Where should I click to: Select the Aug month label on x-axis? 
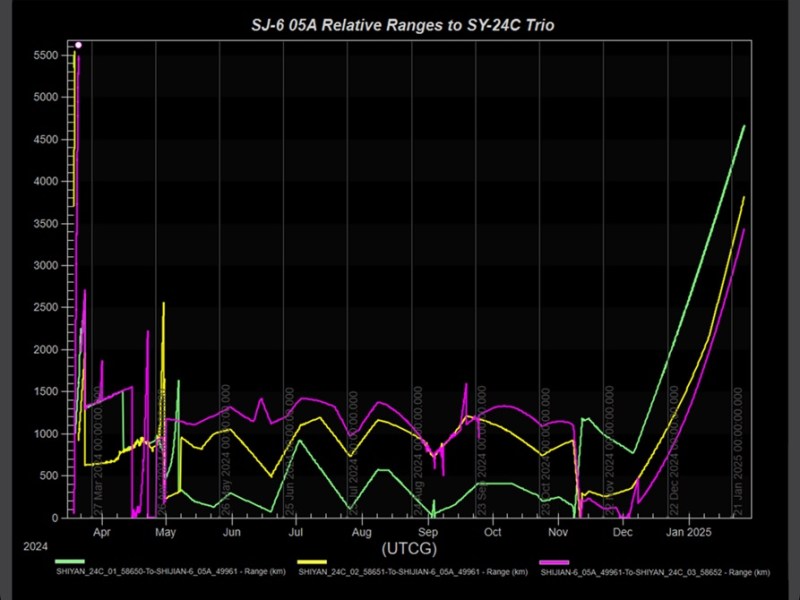[362, 533]
